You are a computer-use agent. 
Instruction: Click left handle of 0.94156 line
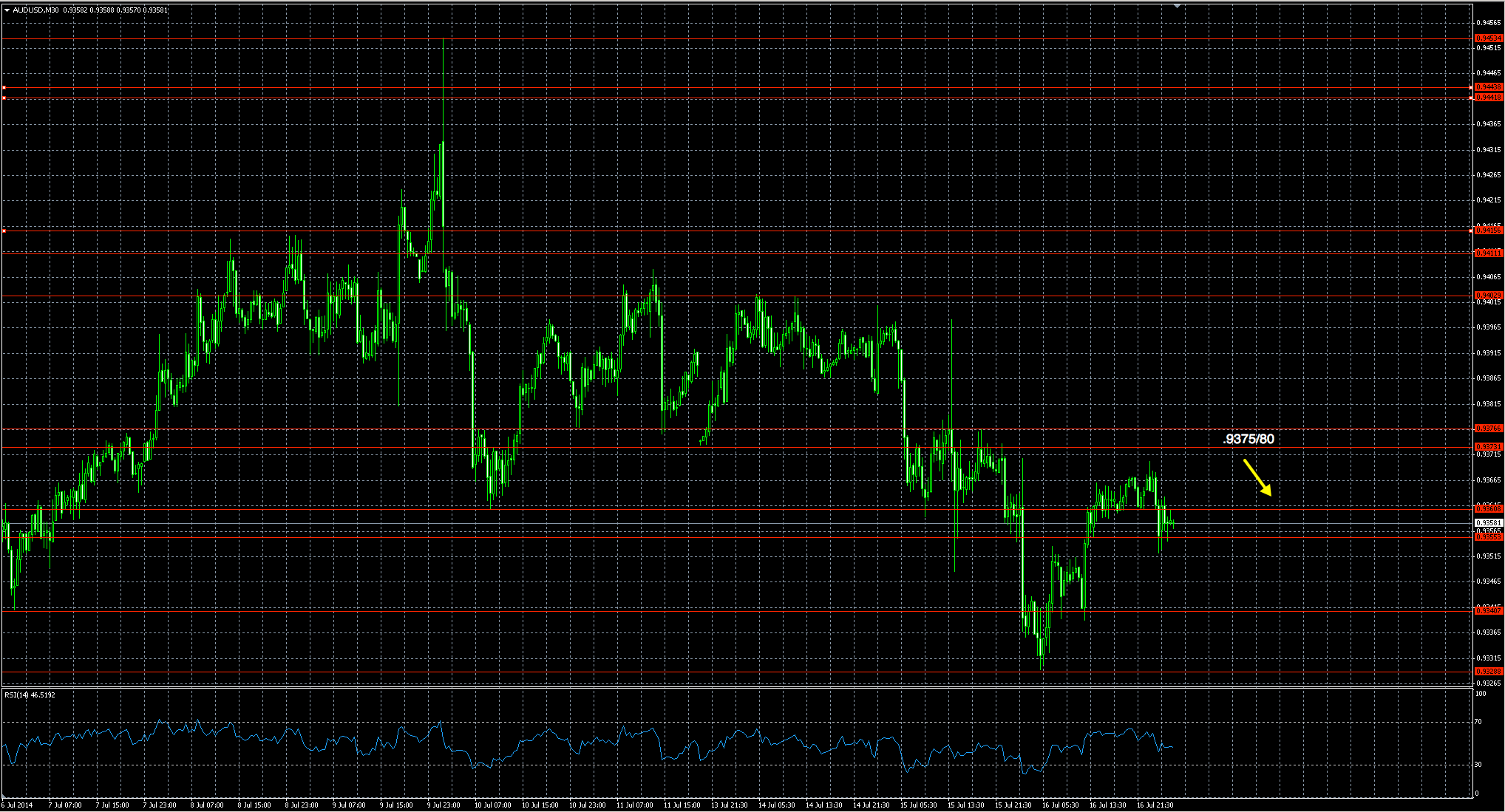pyautogui.click(x=4, y=231)
